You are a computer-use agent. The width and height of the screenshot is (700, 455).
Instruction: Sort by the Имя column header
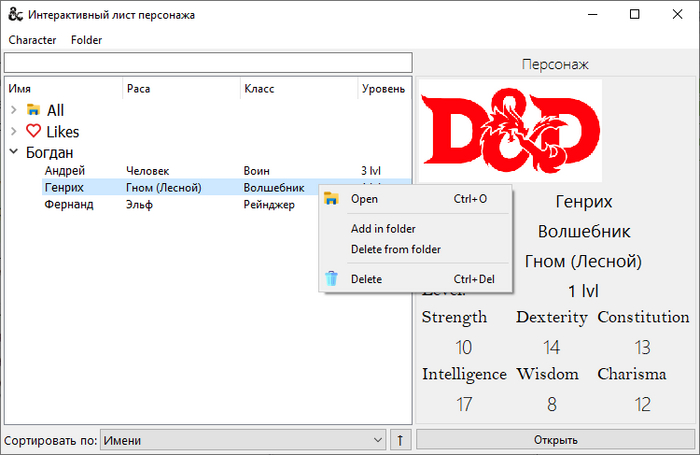(63, 88)
